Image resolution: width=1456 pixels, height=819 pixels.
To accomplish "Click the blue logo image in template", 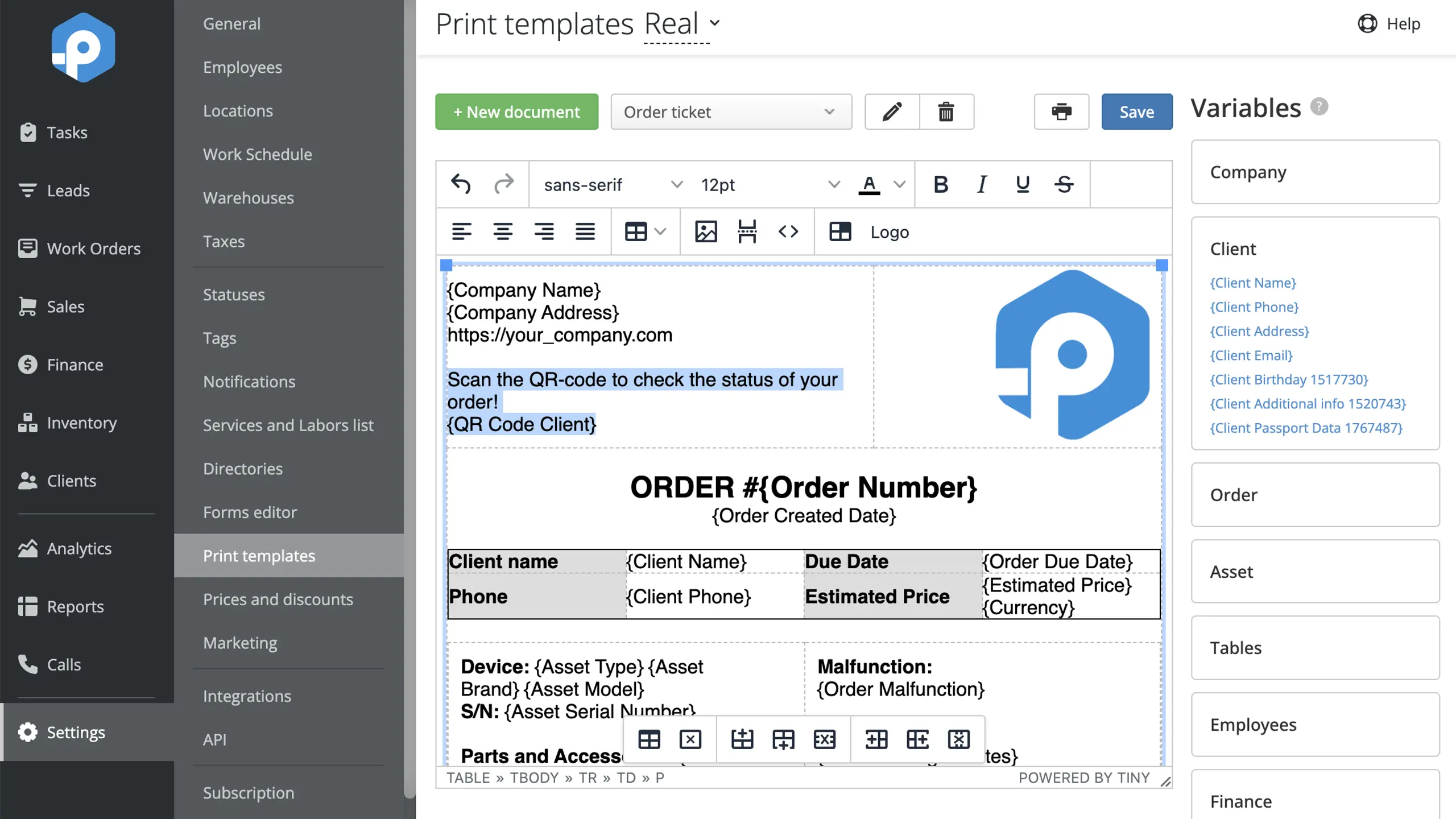I will tap(1072, 354).
